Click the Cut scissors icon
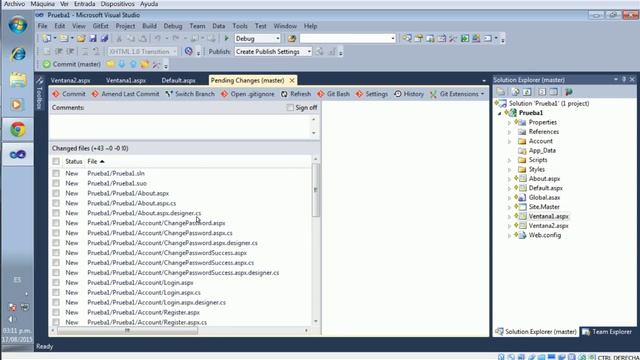This screenshot has height=360, width=640. pyautogui.click(x=119, y=38)
